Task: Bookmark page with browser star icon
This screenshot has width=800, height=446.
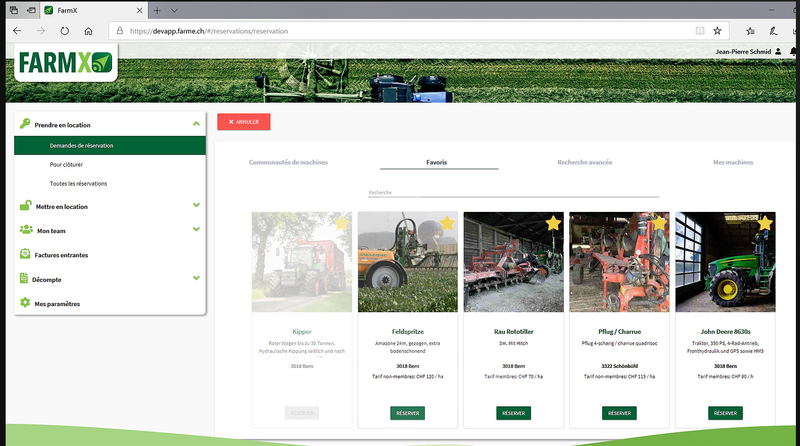Action: coord(717,31)
